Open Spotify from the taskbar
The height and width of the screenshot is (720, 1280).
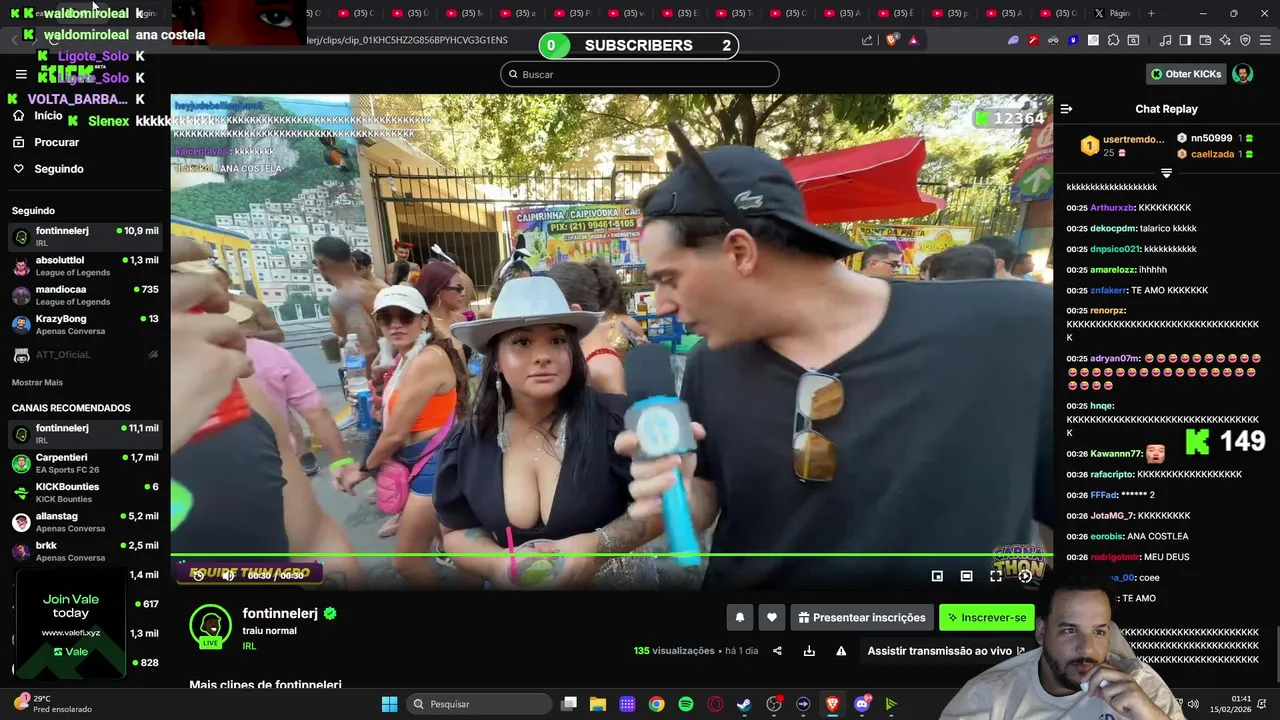coord(686,704)
